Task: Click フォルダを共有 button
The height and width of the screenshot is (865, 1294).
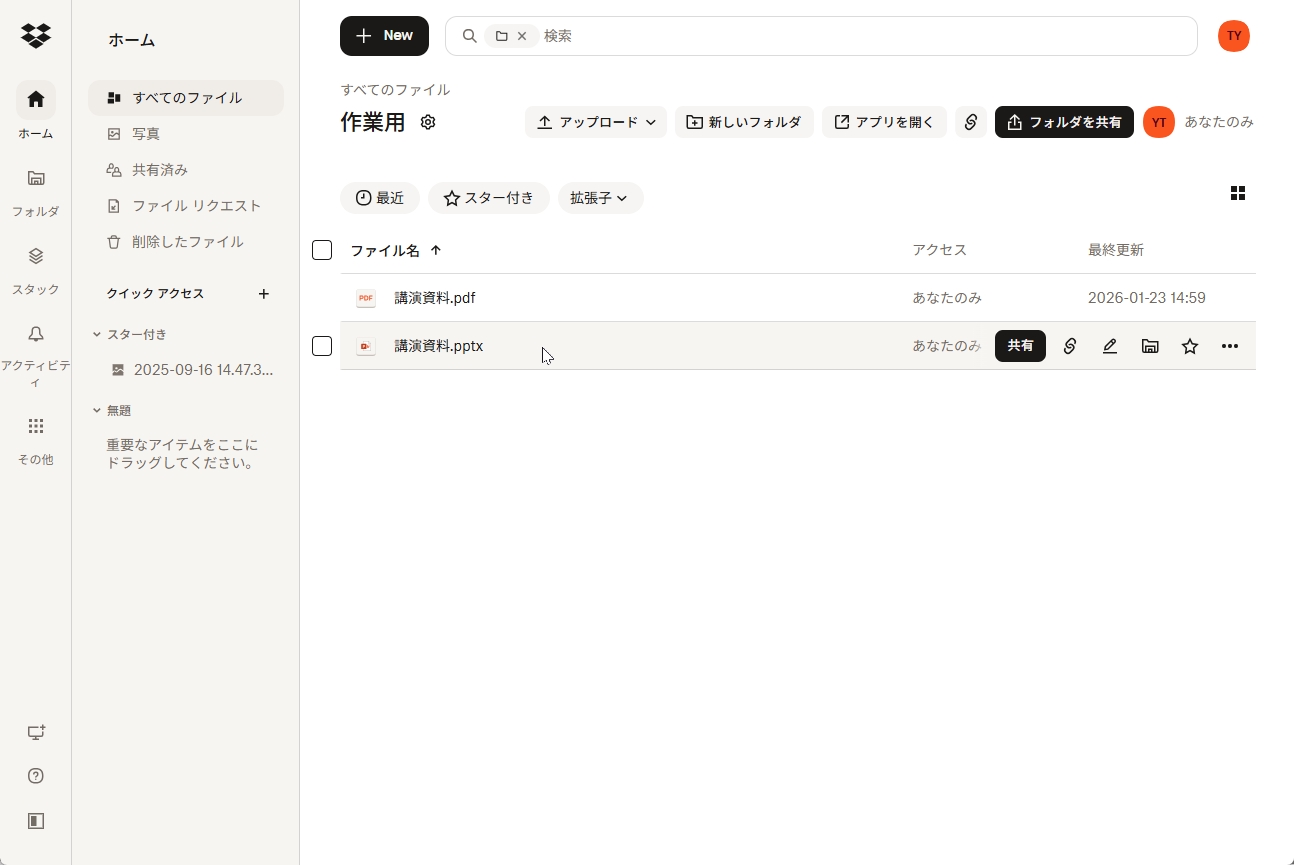Action: (1064, 122)
